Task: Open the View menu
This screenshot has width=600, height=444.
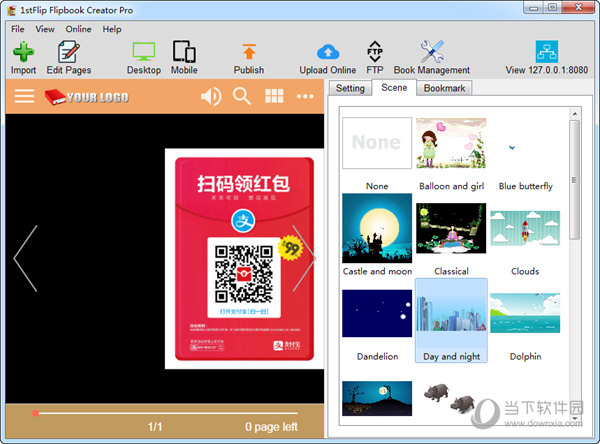Action: click(45, 29)
